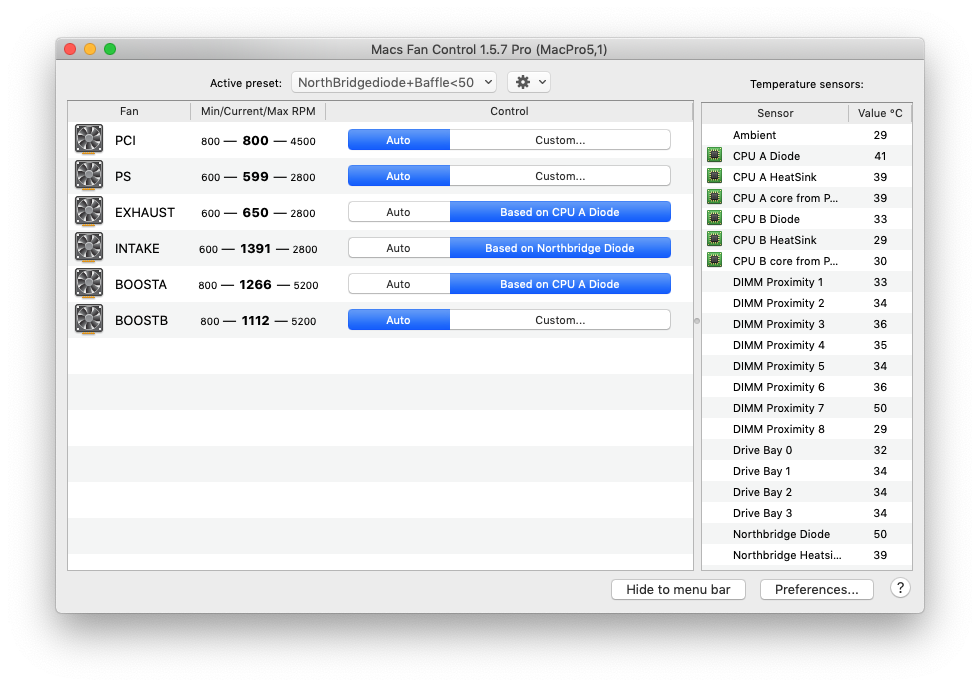Select the DIMM Proximity 6 row
The width and height of the screenshot is (980, 687).
807,387
